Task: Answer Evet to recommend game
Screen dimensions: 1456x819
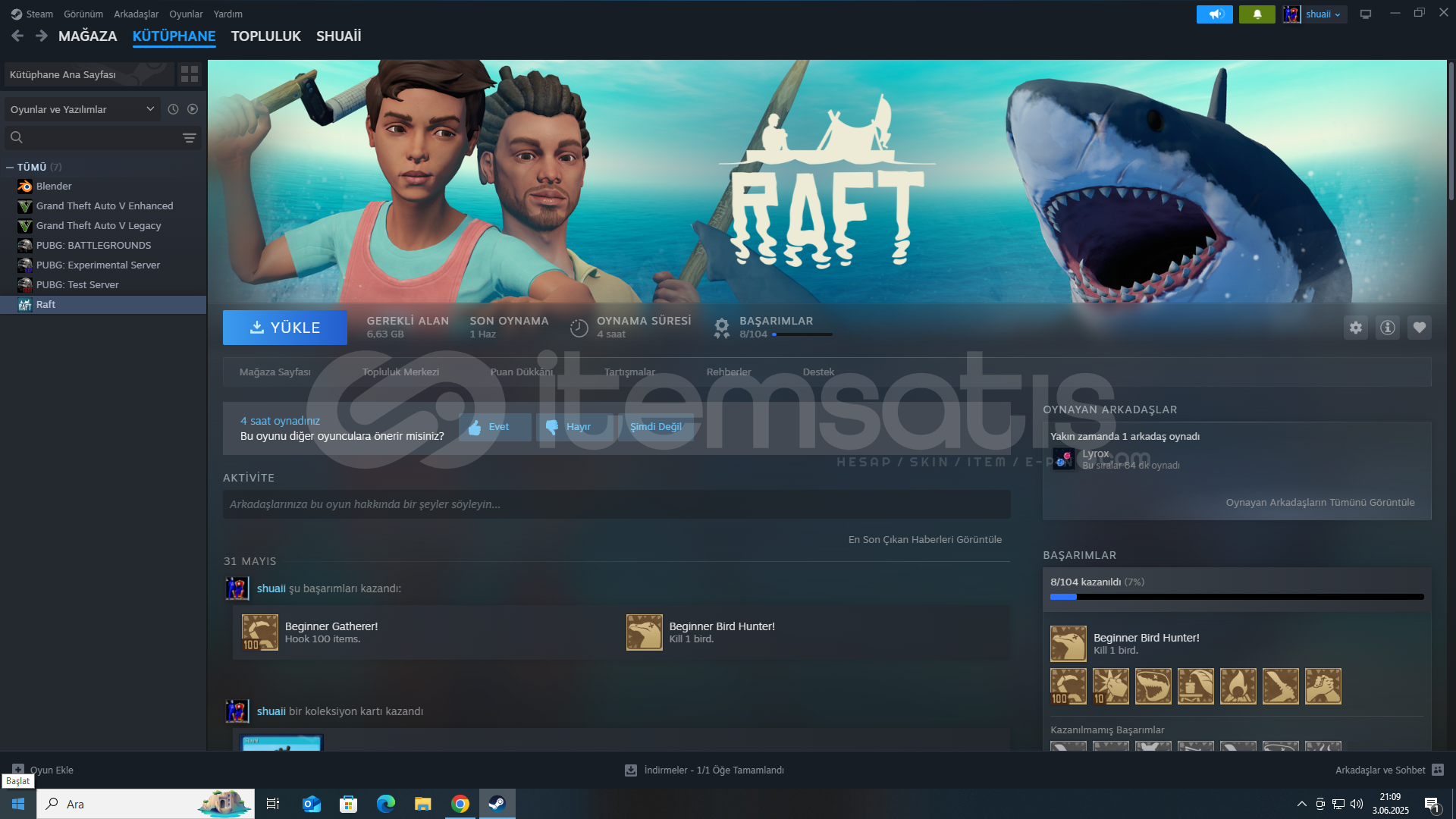Action: pyautogui.click(x=495, y=427)
